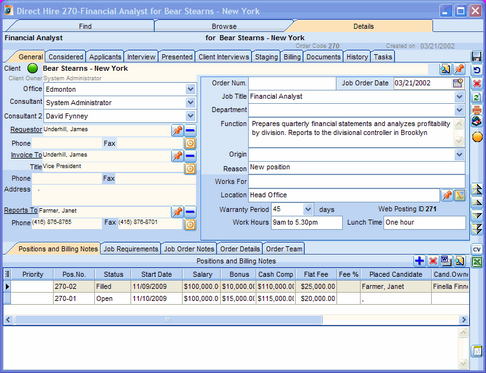Click the search icon above positions grid
This screenshot has height=373, width=486.
459,261
